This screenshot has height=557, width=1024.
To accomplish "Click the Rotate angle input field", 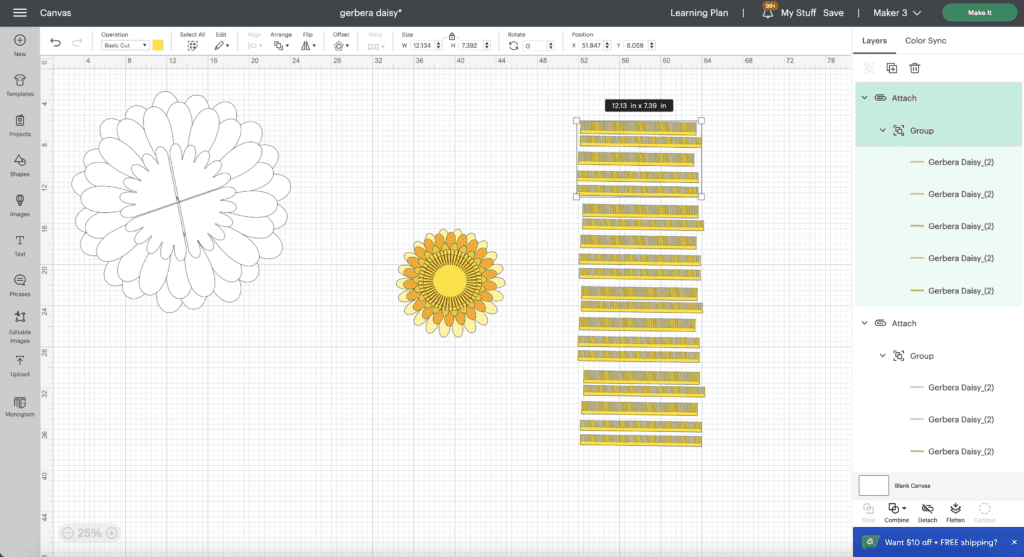I will pos(534,46).
